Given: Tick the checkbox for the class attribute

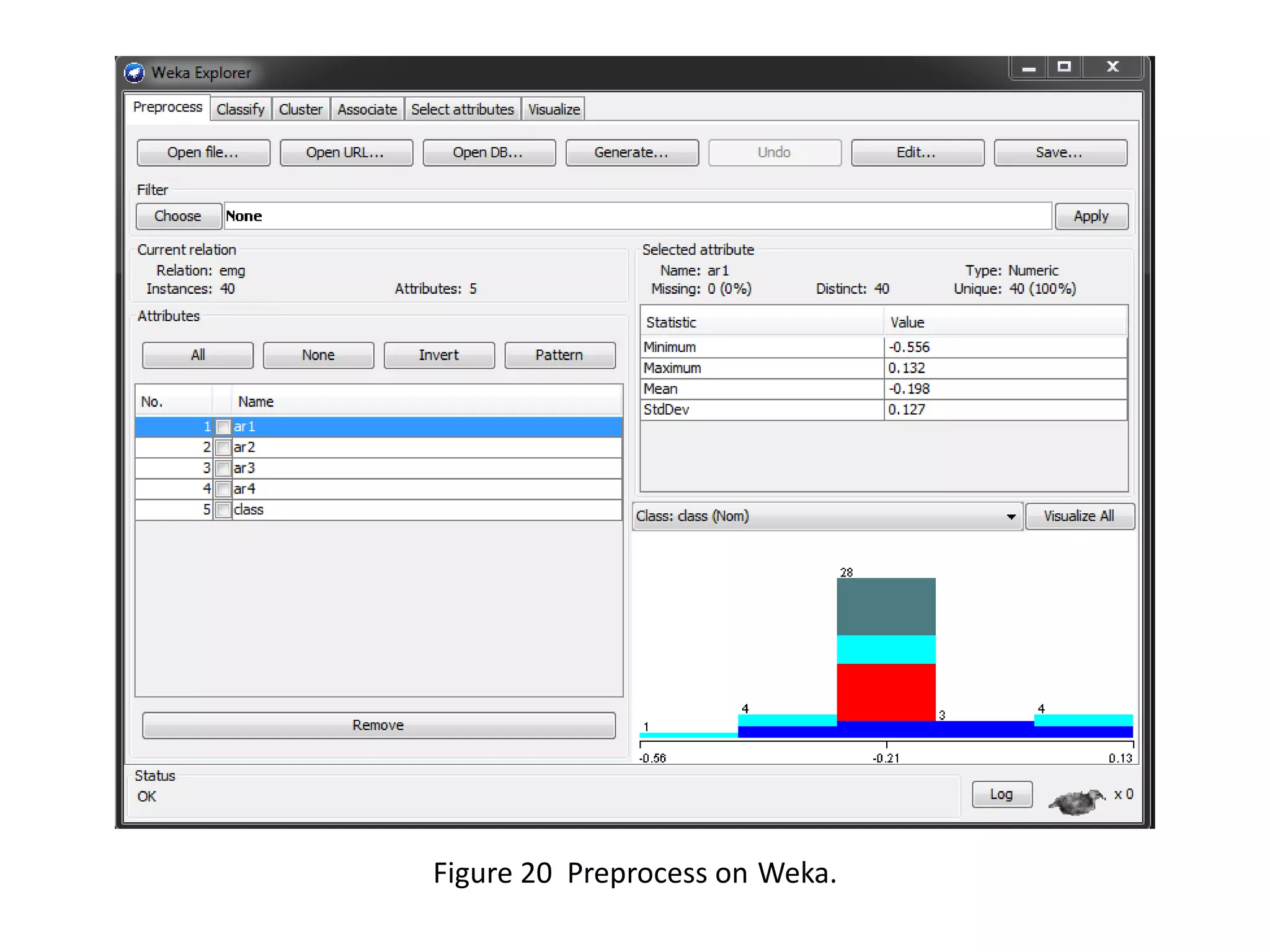Looking at the screenshot, I should coord(223,510).
